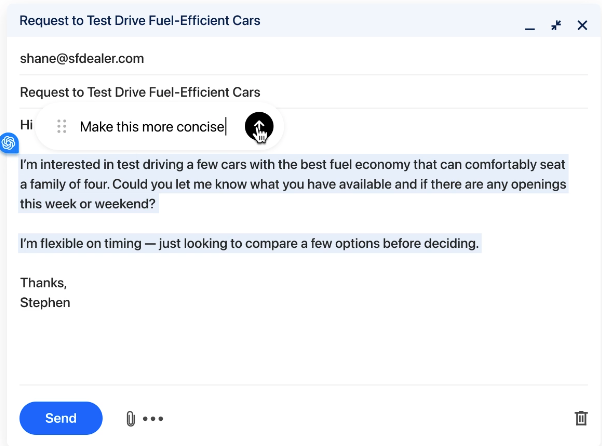
Task: Click the 'Stephen' signature line
Action: 45,301
